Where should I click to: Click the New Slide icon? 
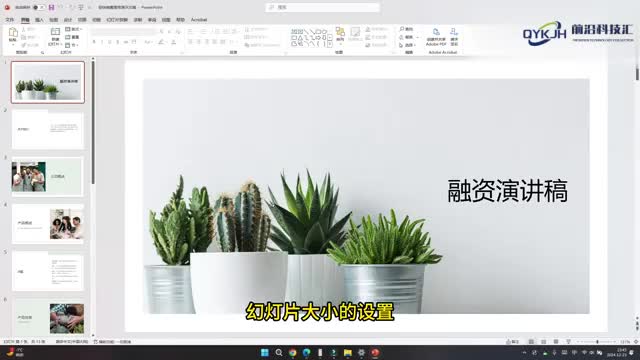click(x=55, y=32)
